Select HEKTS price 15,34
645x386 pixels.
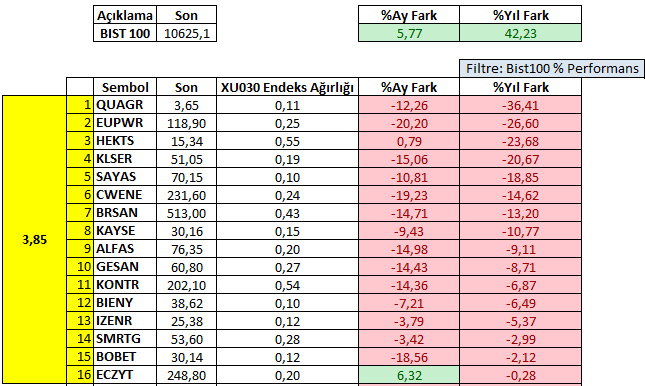click(x=186, y=141)
